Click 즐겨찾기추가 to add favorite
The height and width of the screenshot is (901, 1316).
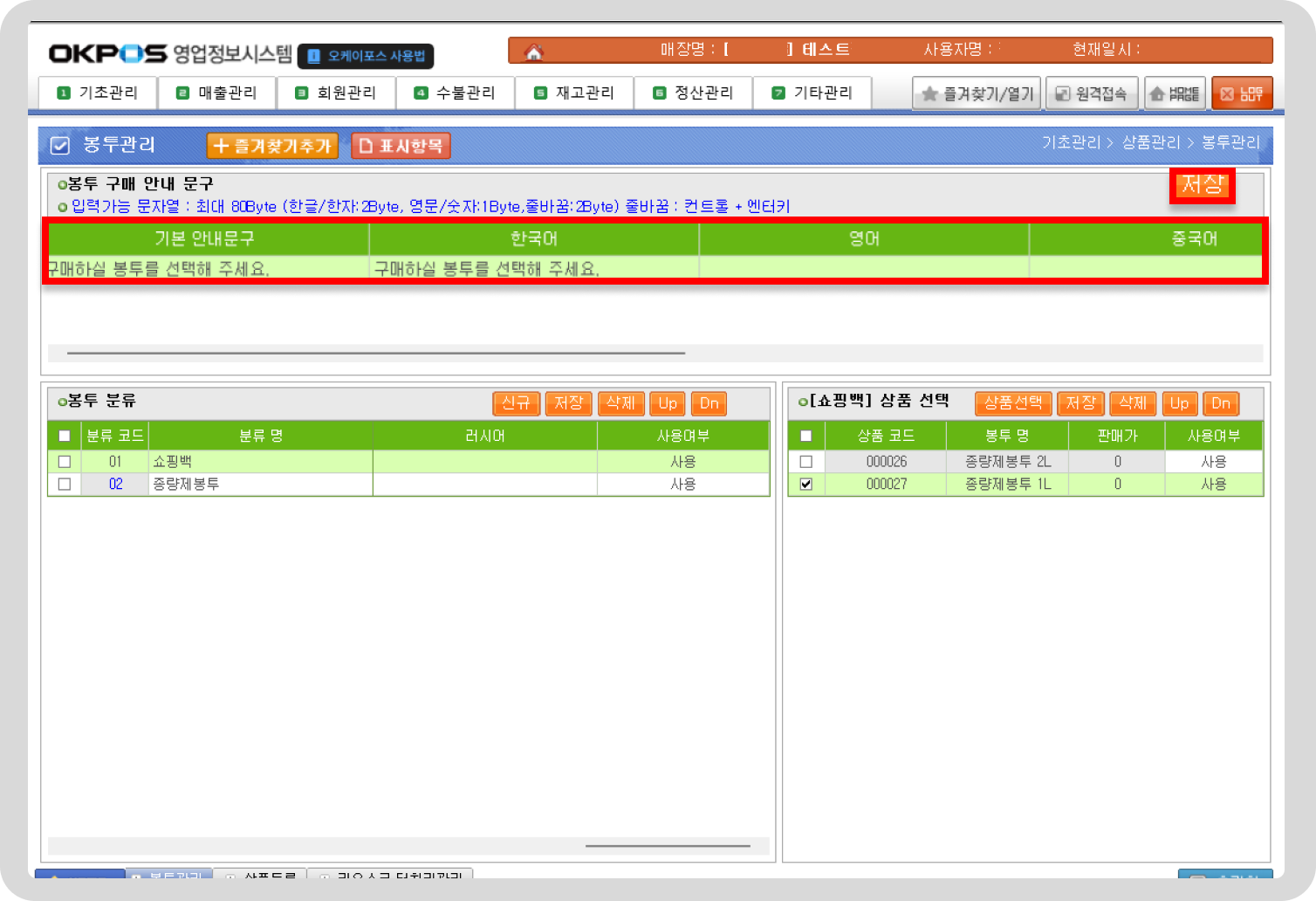tap(272, 146)
